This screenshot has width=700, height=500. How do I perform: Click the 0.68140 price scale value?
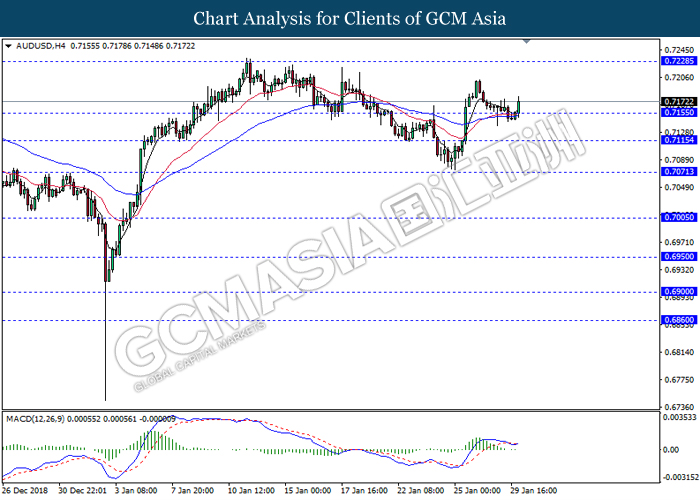coord(679,352)
